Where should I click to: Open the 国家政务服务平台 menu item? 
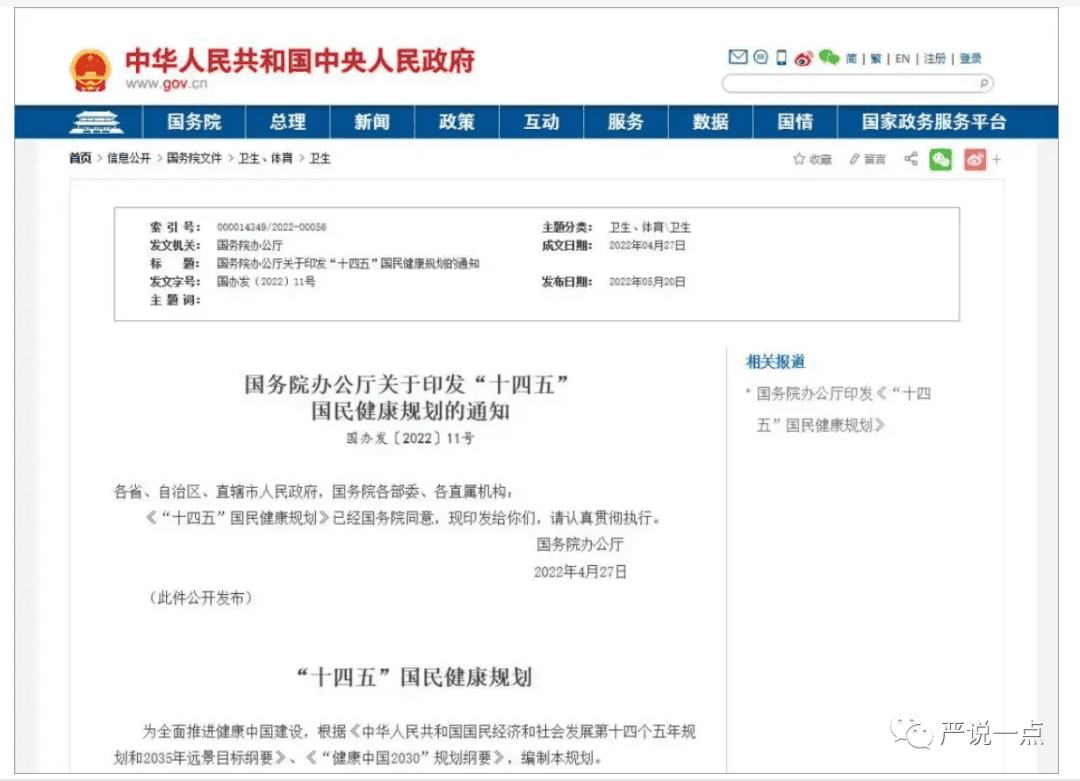coord(934,122)
